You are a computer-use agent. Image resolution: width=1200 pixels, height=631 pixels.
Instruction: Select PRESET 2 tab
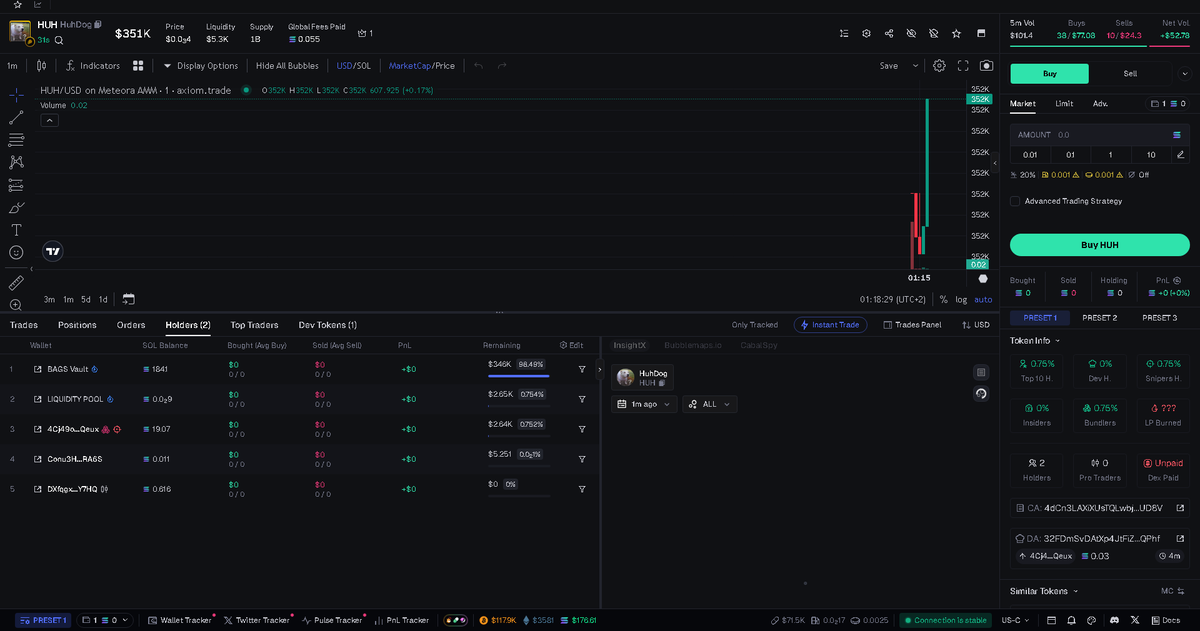coord(1099,318)
